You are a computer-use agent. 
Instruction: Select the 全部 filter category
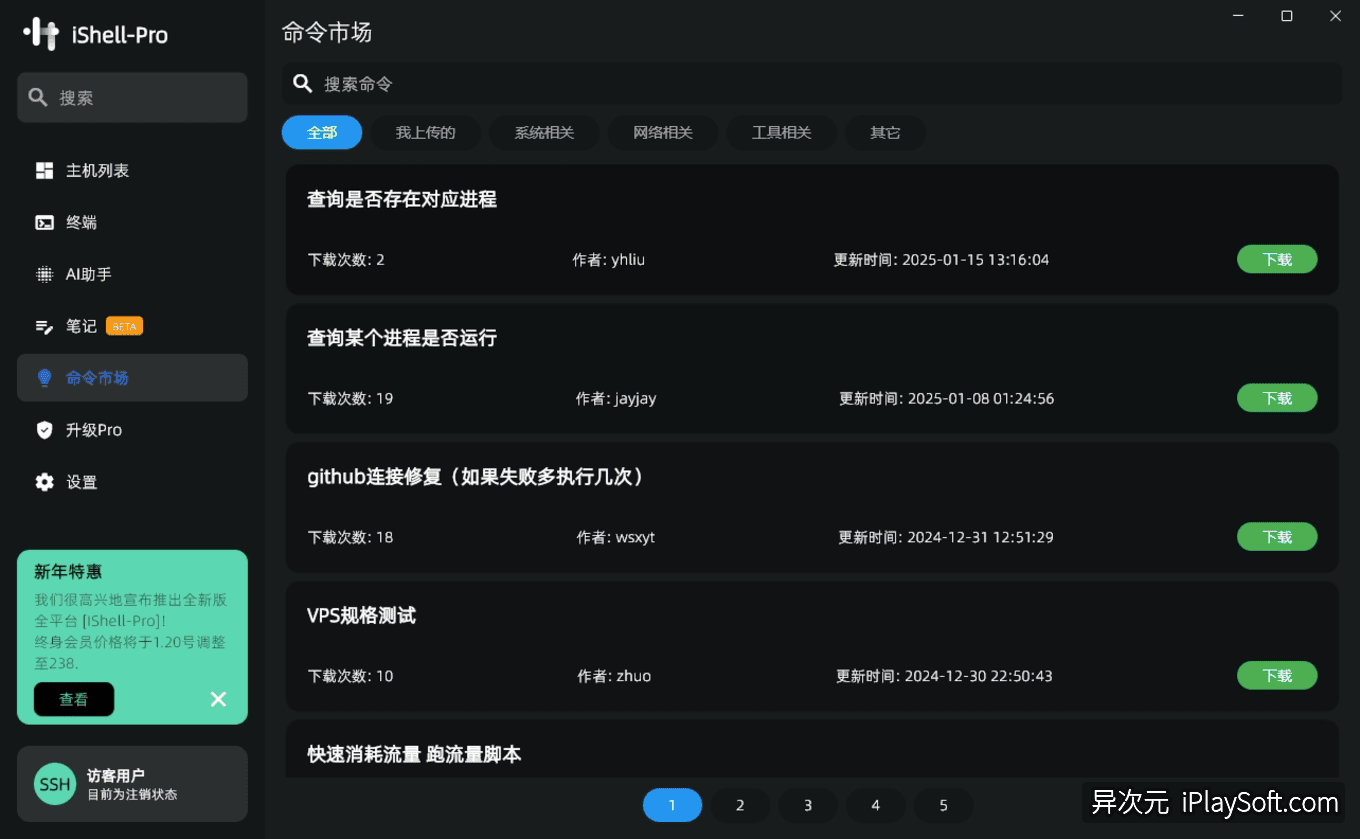pyautogui.click(x=321, y=132)
